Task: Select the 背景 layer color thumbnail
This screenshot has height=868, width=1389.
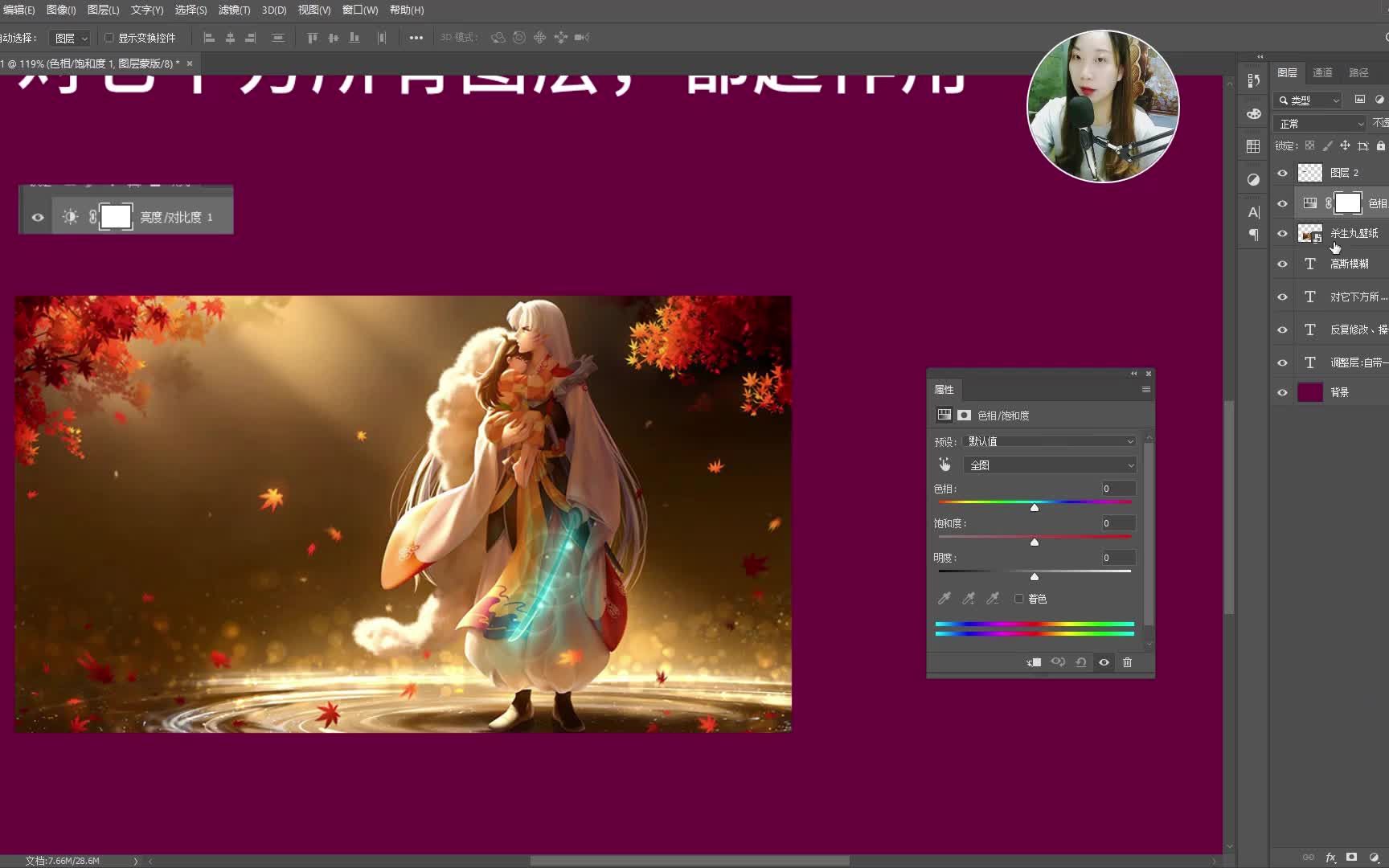Action: 1310,392
